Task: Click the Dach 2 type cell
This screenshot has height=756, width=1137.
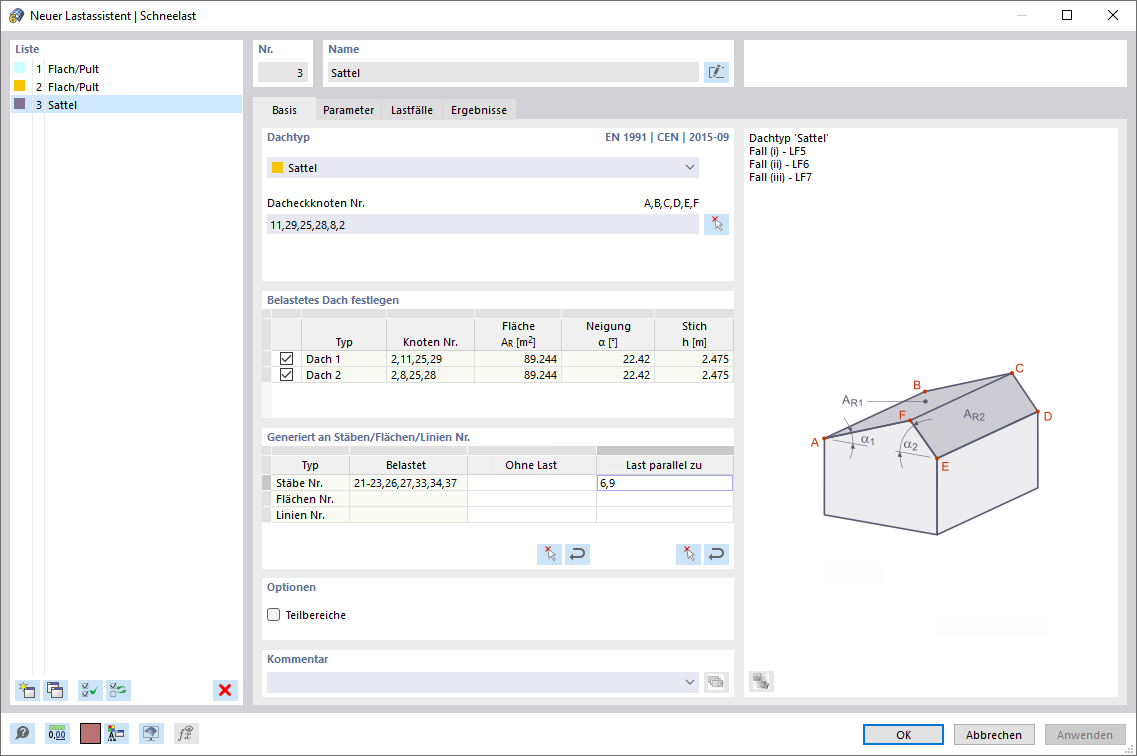Action: coord(344,375)
